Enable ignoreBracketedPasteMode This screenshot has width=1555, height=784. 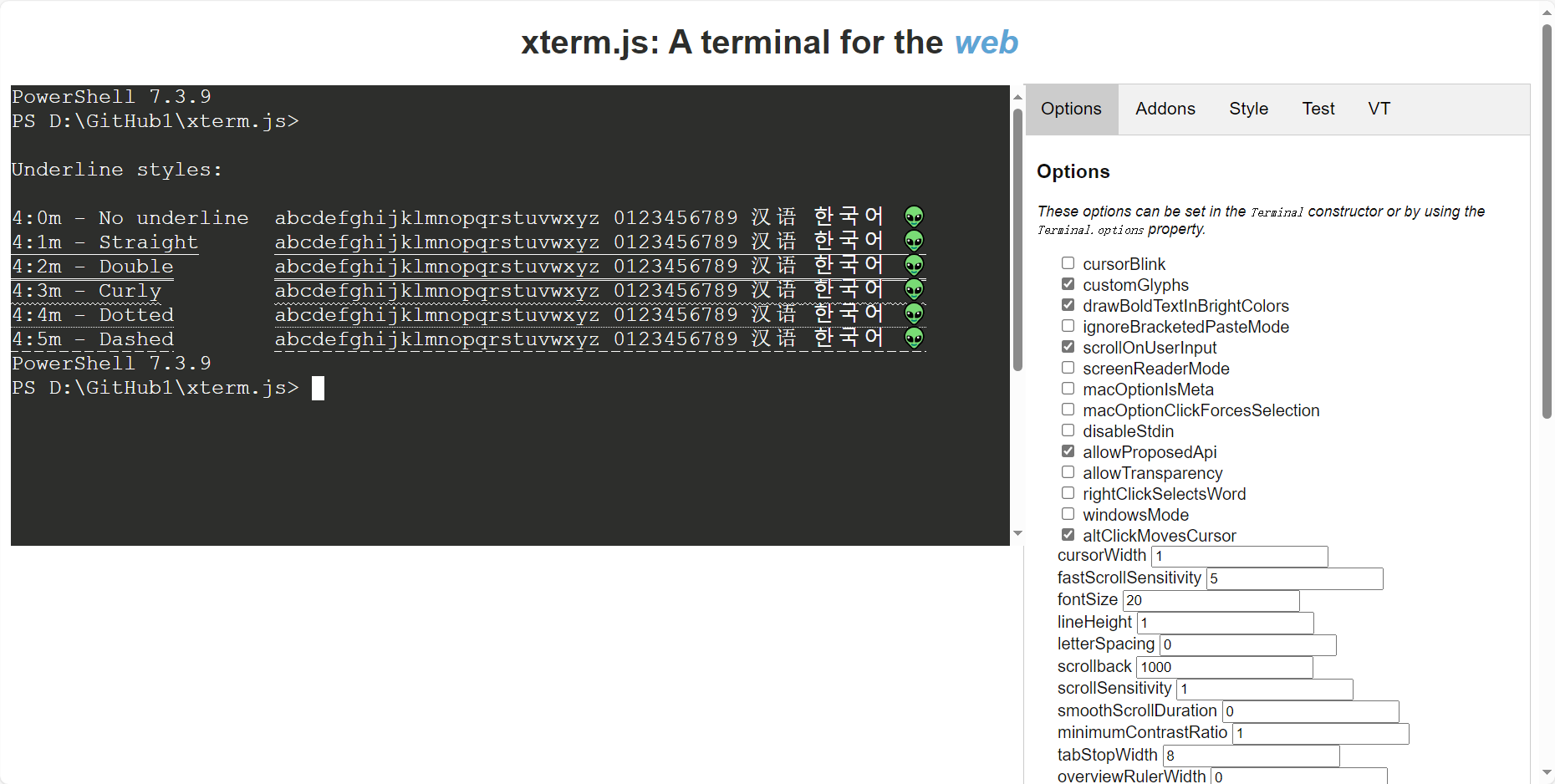pos(1068,325)
